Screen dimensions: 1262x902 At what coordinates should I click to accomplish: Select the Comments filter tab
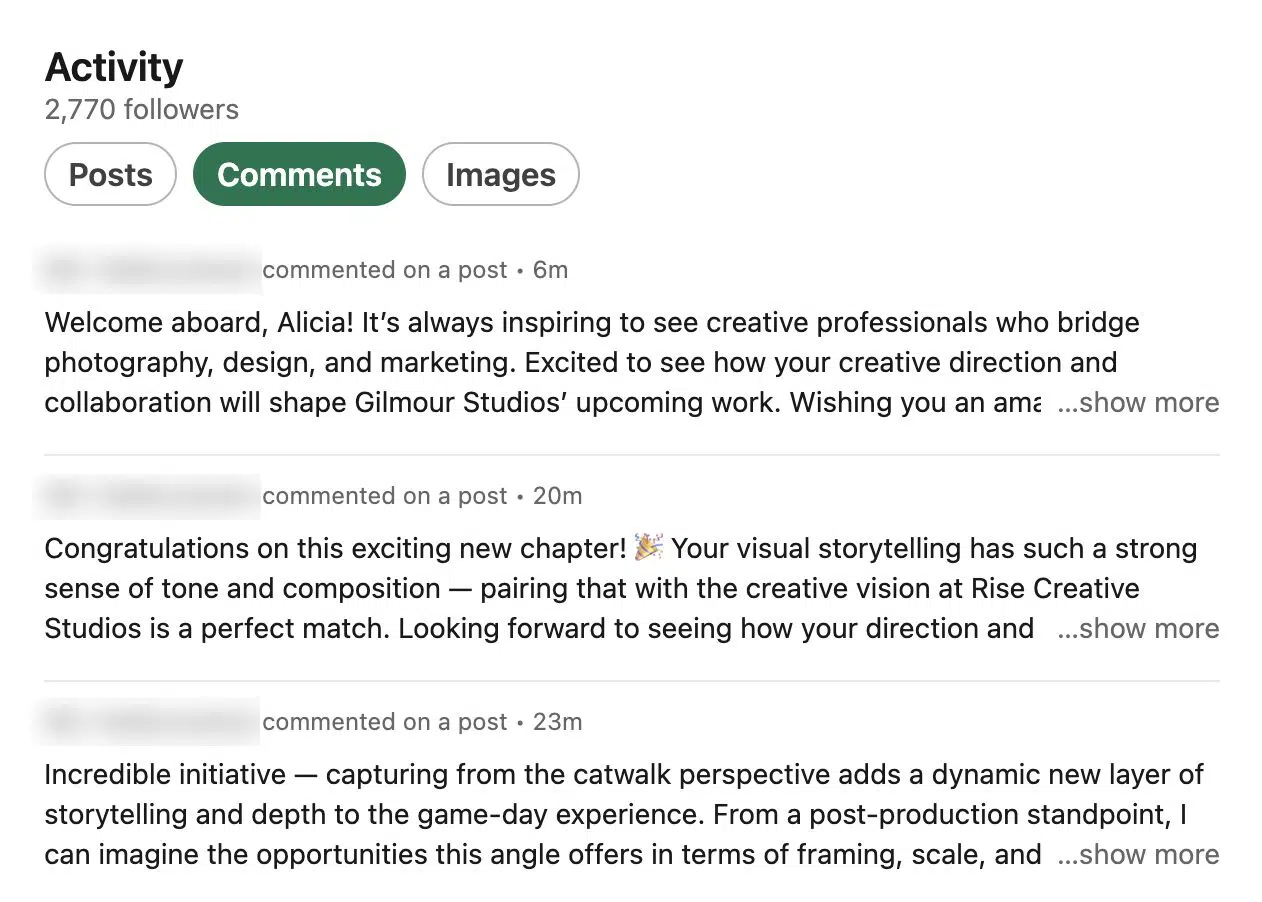pyautogui.click(x=299, y=175)
